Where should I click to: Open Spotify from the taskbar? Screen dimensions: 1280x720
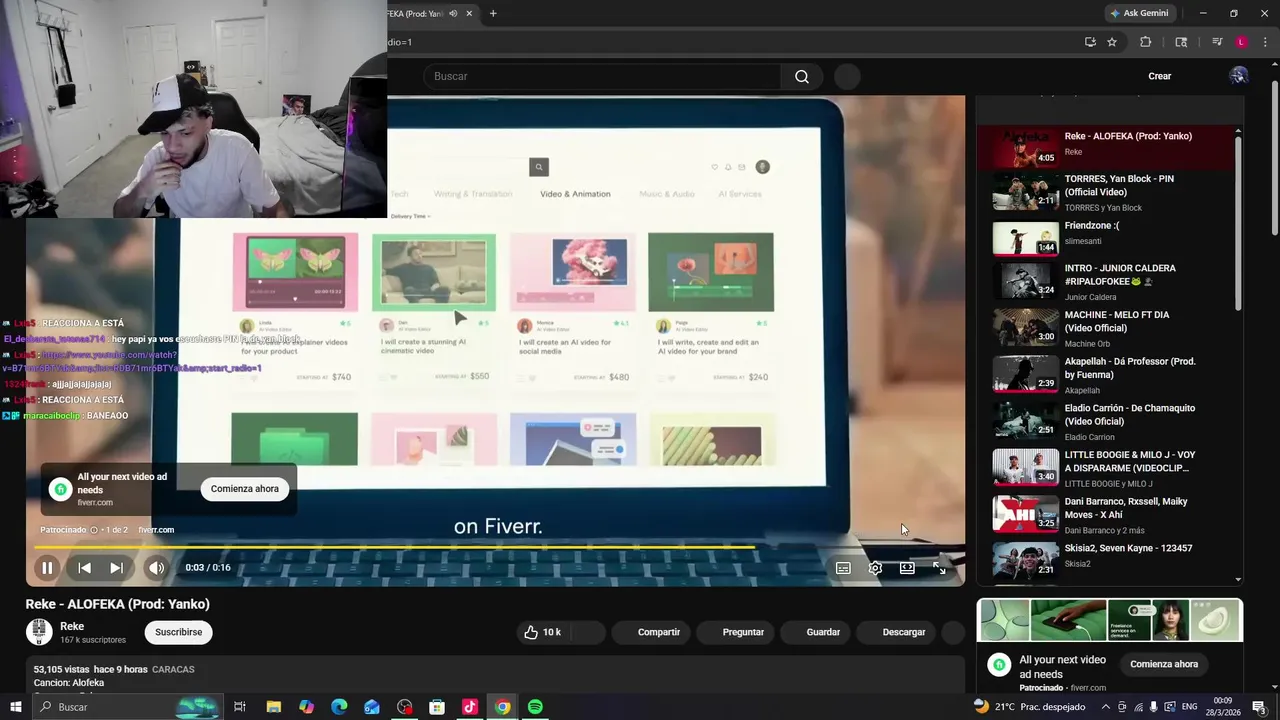(x=535, y=707)
